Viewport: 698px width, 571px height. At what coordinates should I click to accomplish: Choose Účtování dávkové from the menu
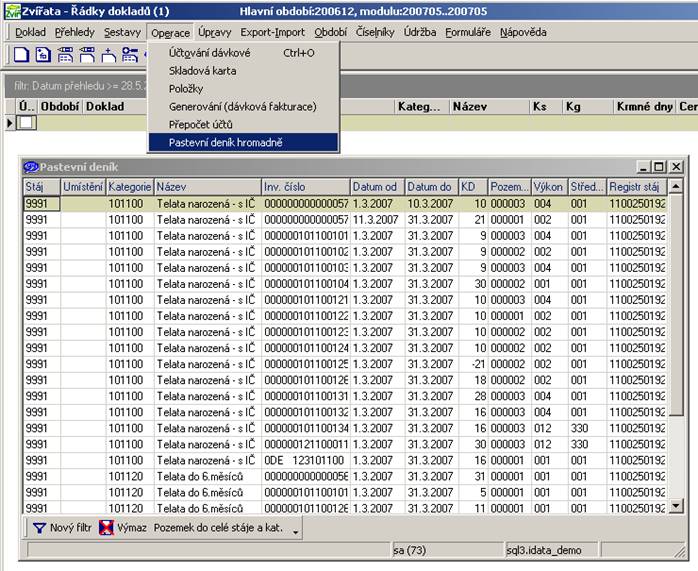click(243, 53)
